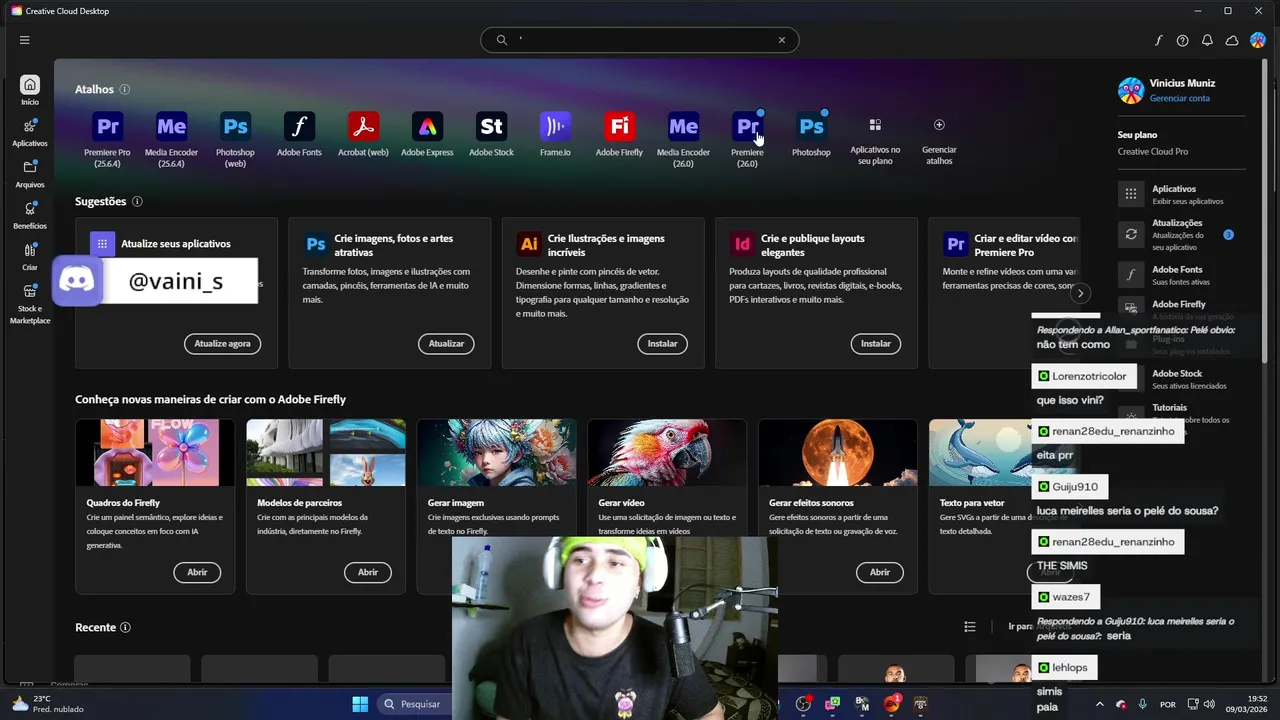Click Atualize agora button

pyautogui.click(x=222, y=343)
